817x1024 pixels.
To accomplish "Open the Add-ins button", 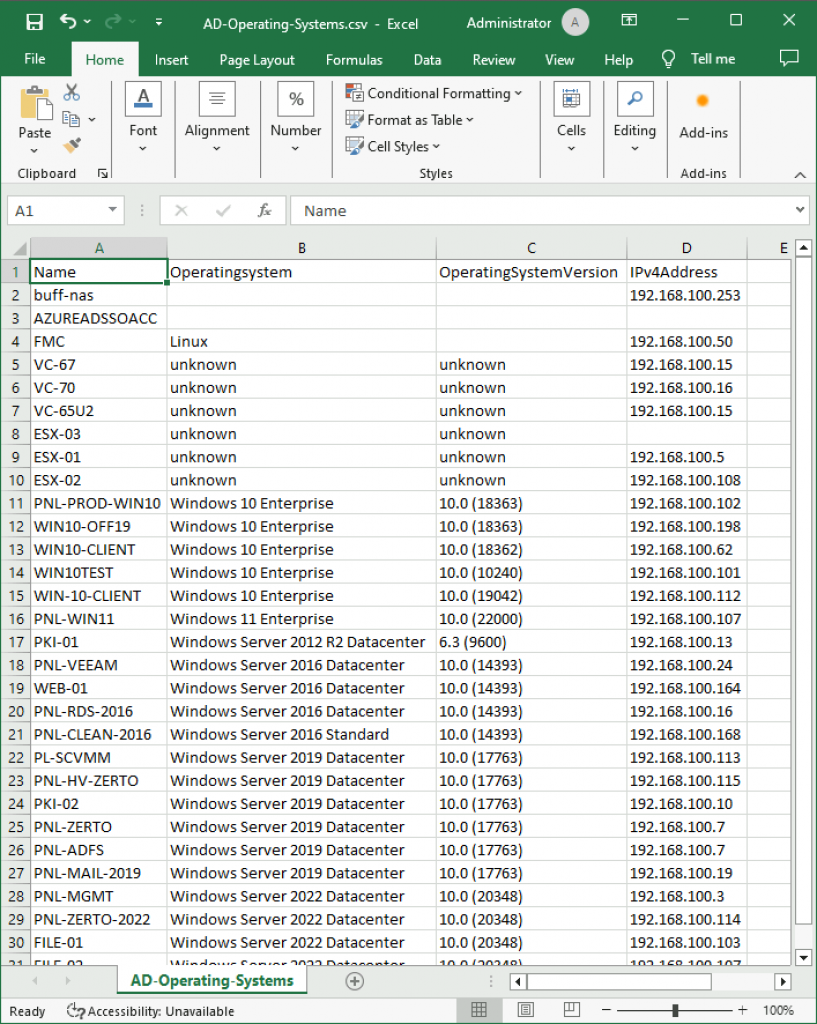I will (703, 115).
